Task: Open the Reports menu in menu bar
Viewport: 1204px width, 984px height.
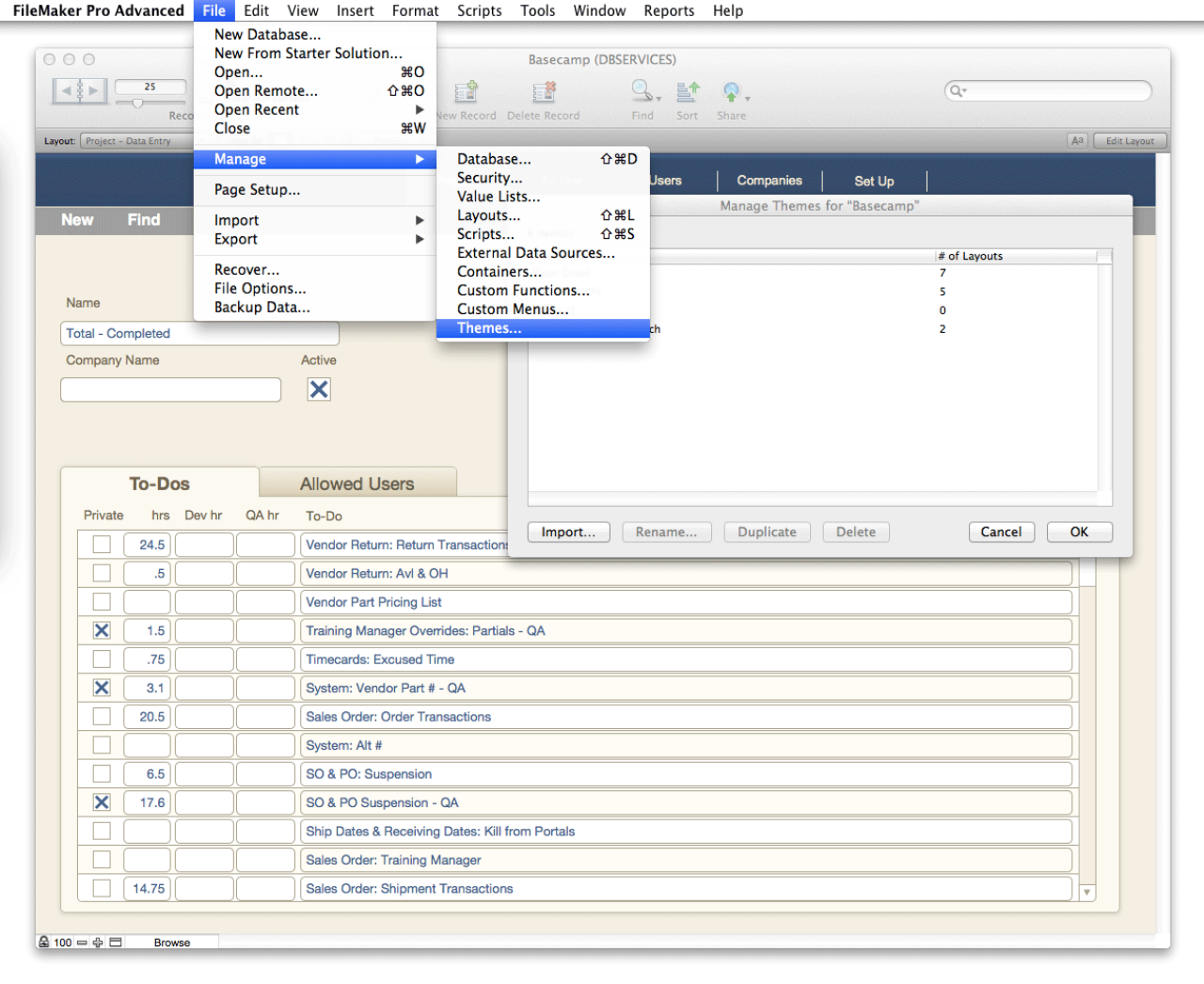Action: [669, 10]
